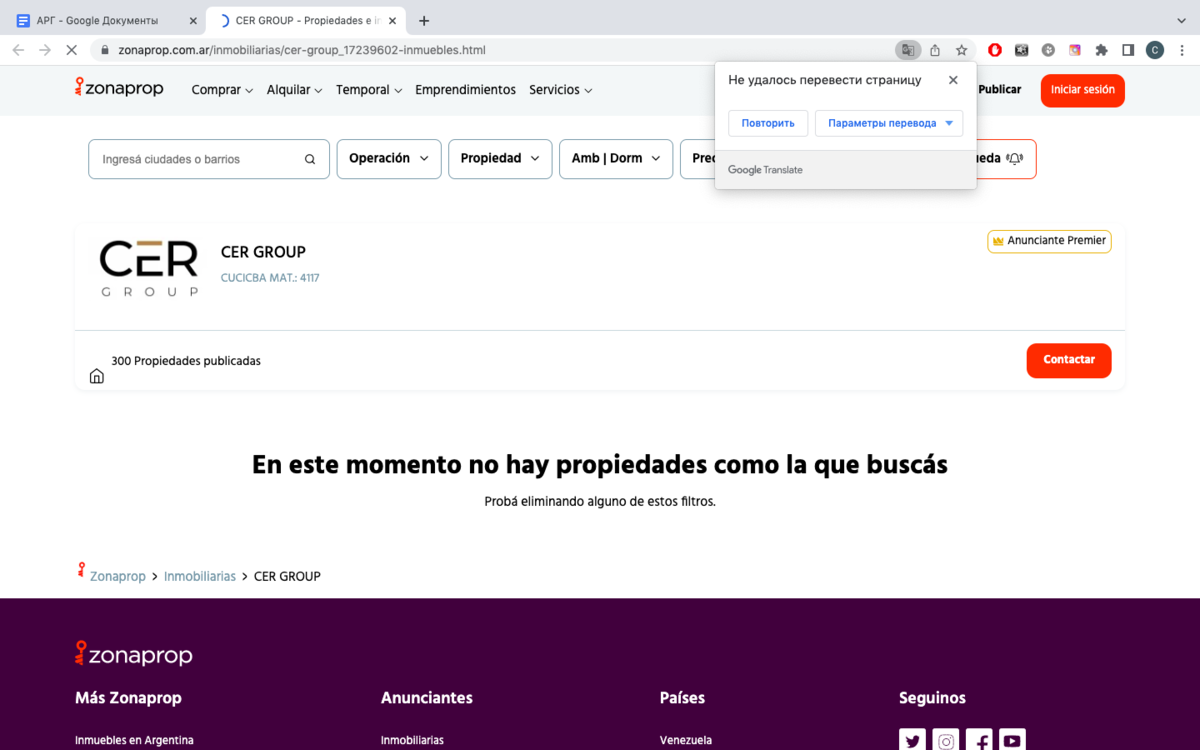Open the red Opera-style extension icon
This screenshot has height=750, width=1200.
995,50
